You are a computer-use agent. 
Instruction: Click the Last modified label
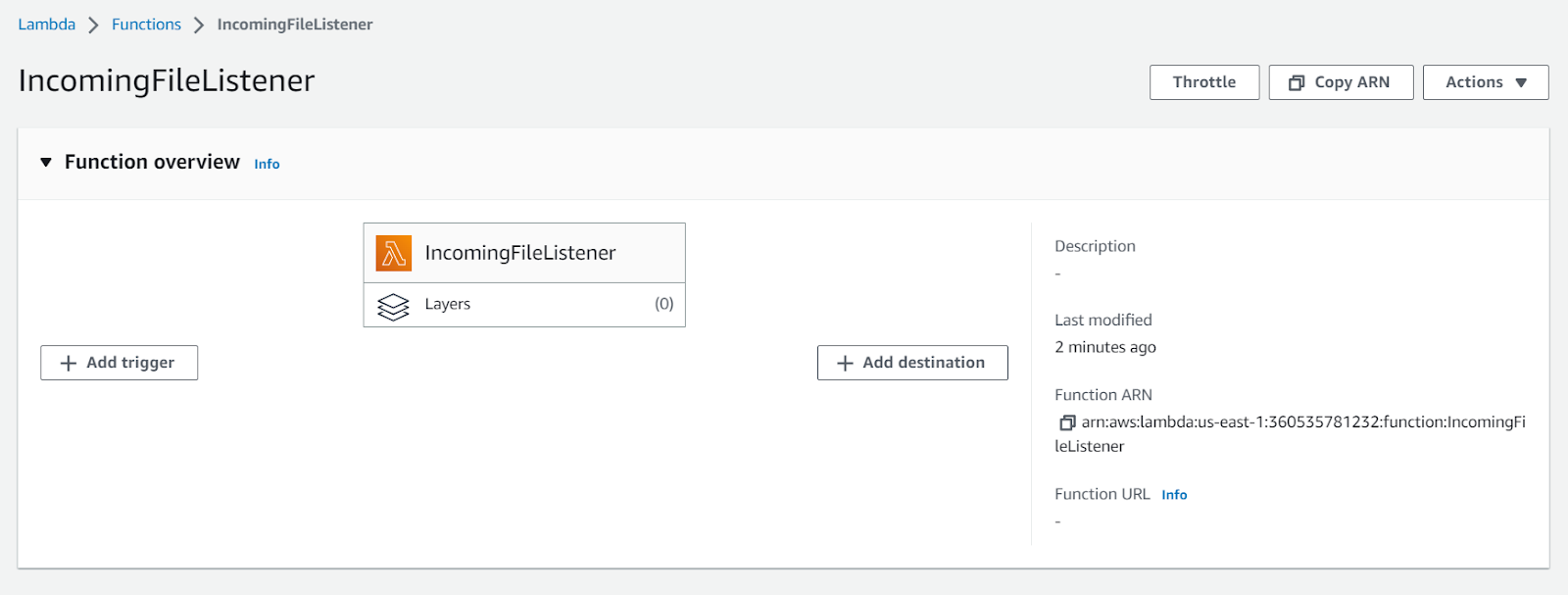[1103, 320]
